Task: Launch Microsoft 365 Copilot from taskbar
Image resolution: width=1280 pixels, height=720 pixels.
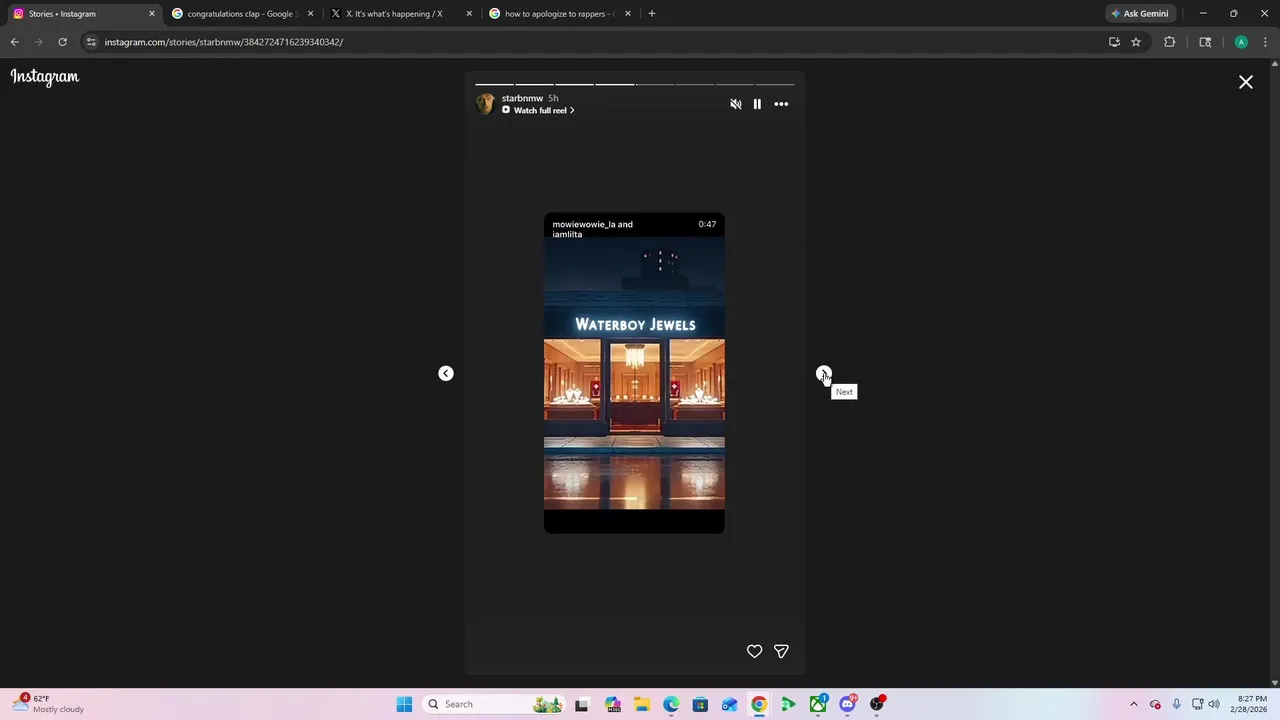Action: click(612, 704)
